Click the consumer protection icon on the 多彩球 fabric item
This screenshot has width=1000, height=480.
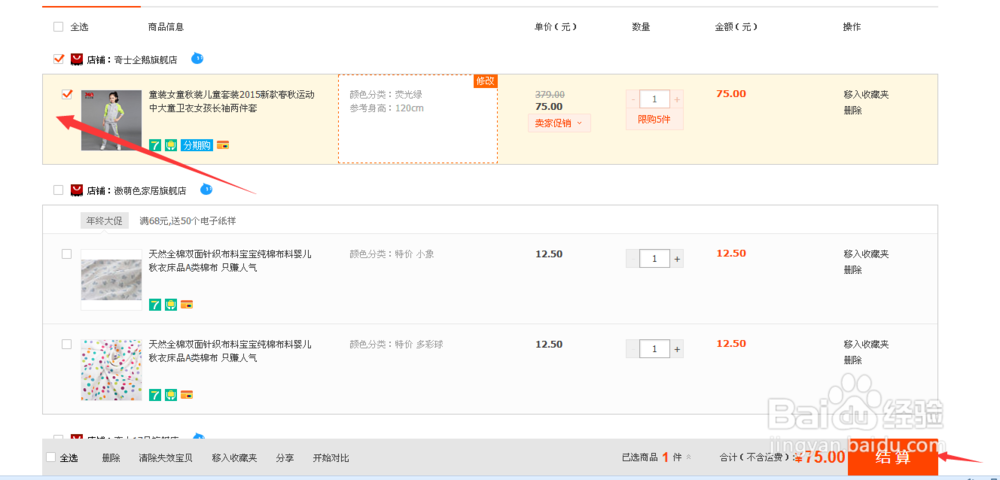click(170, 395)
